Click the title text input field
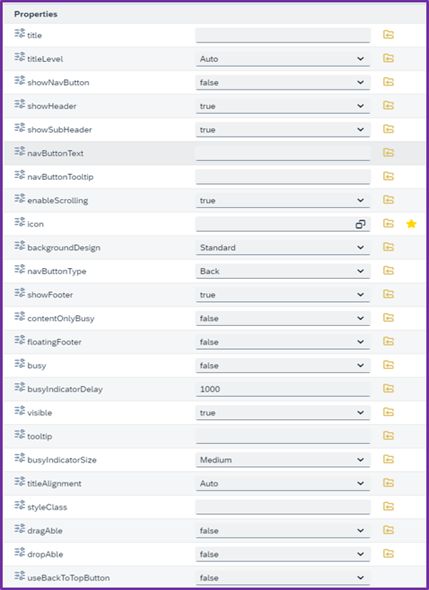Screen dimensions: 429x590 click(x=283, y=35)
